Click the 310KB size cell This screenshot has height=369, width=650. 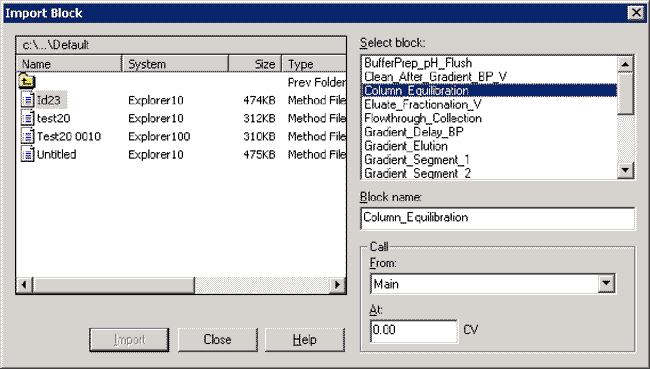point(259,136)
